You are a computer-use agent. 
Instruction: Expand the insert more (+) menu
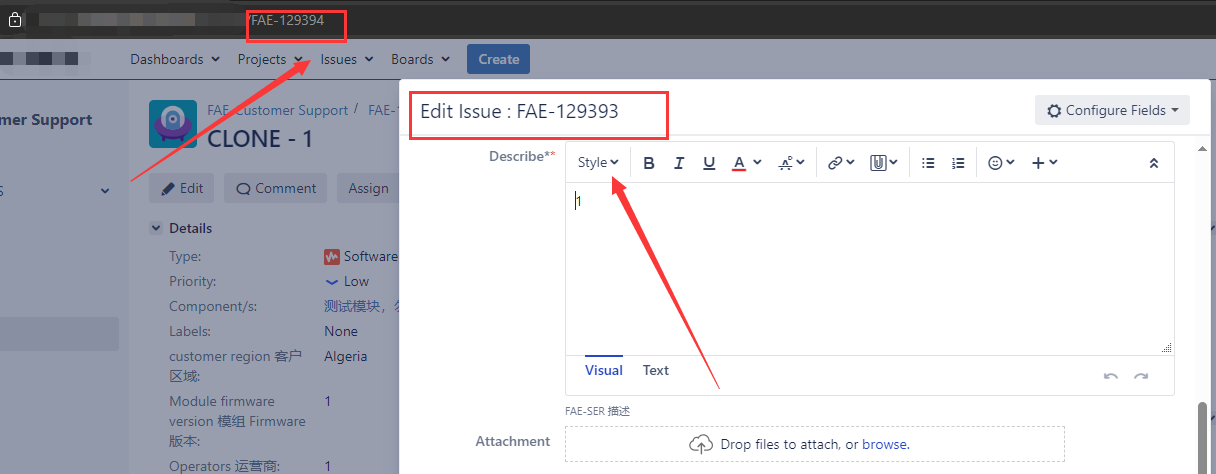[x=1044, y=163]
